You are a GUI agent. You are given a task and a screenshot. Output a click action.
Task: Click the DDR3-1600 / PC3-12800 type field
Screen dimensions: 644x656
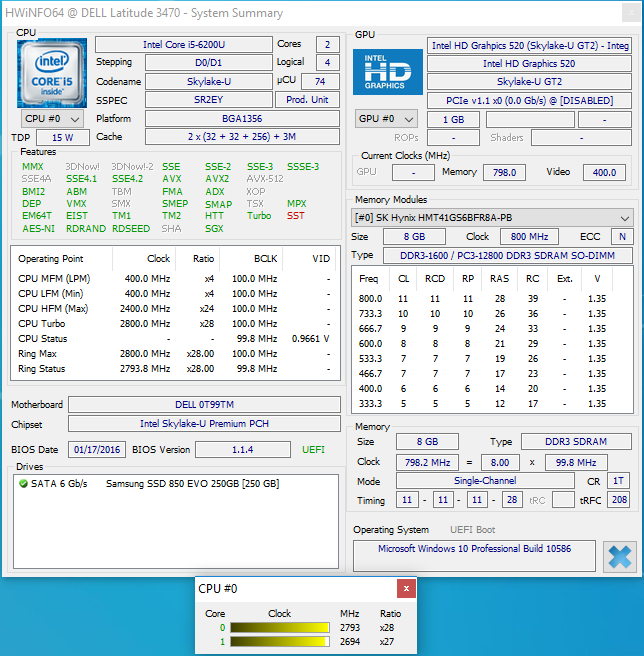point(507,256)
